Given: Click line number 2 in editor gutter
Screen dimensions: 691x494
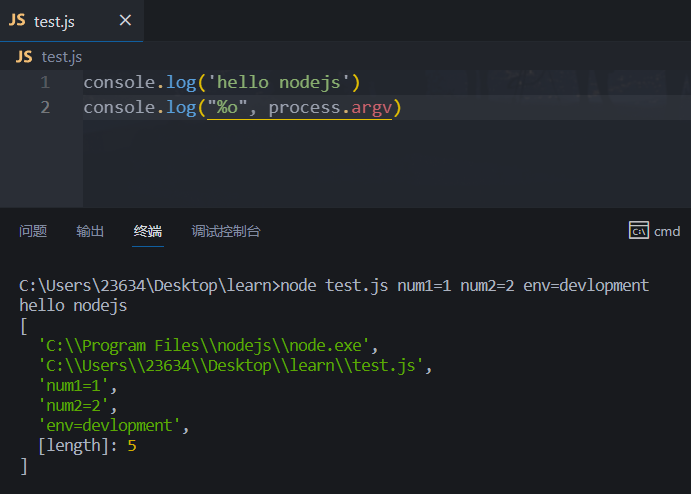Looking at the screenshot, I should click(45, 108).
